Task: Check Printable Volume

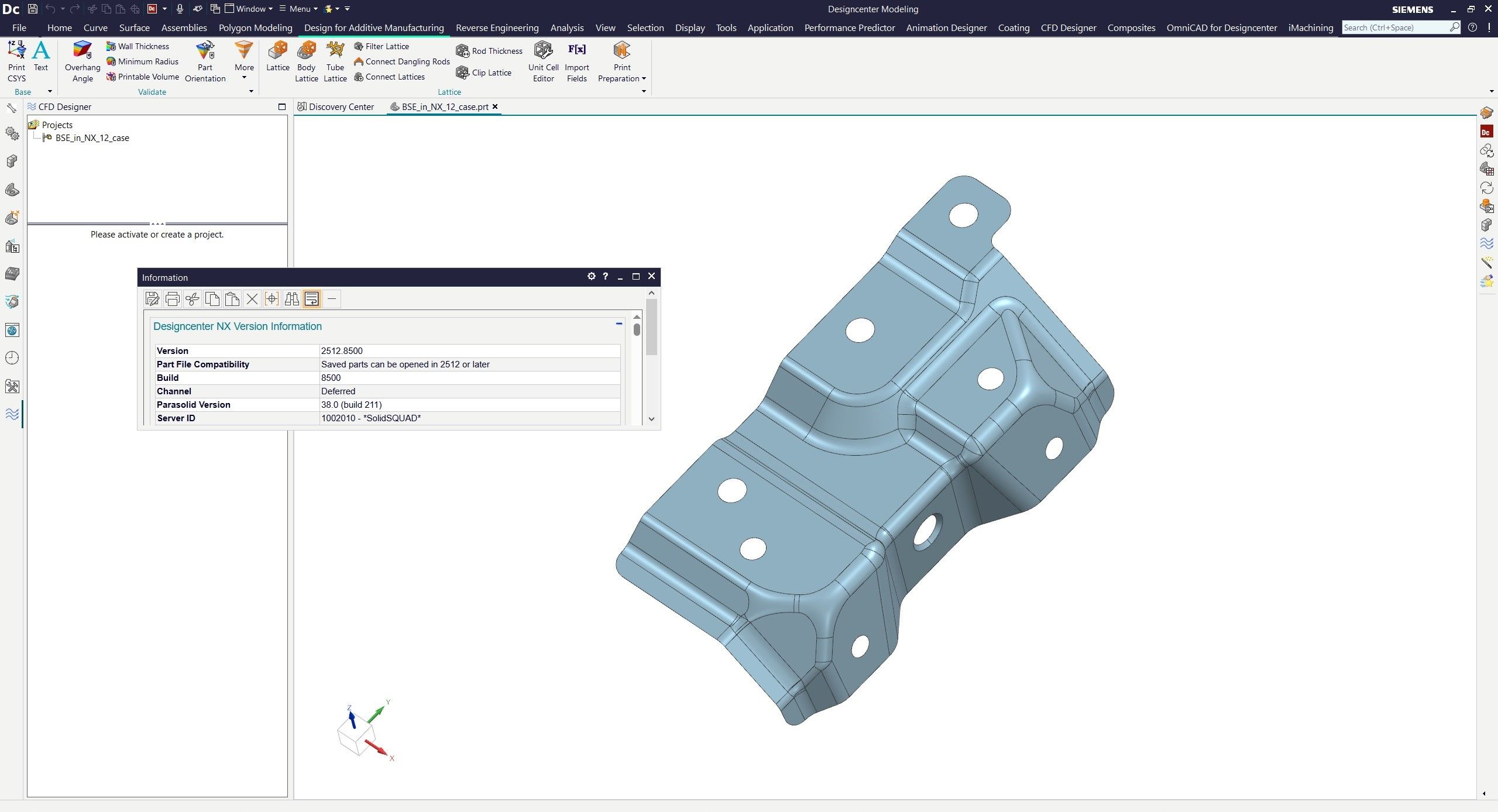Action: tap(143, 77)
